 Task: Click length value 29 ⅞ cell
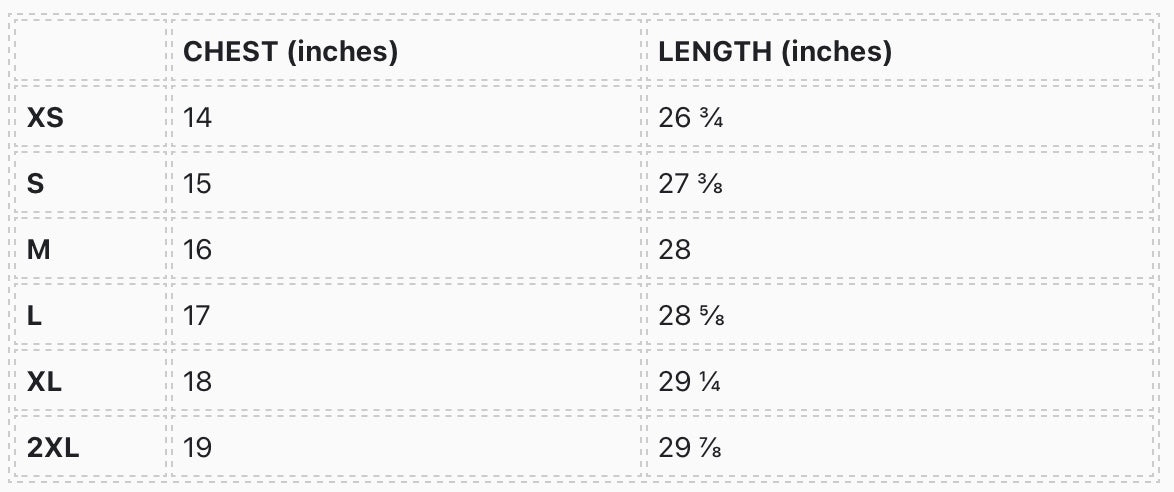coord(691,448)
